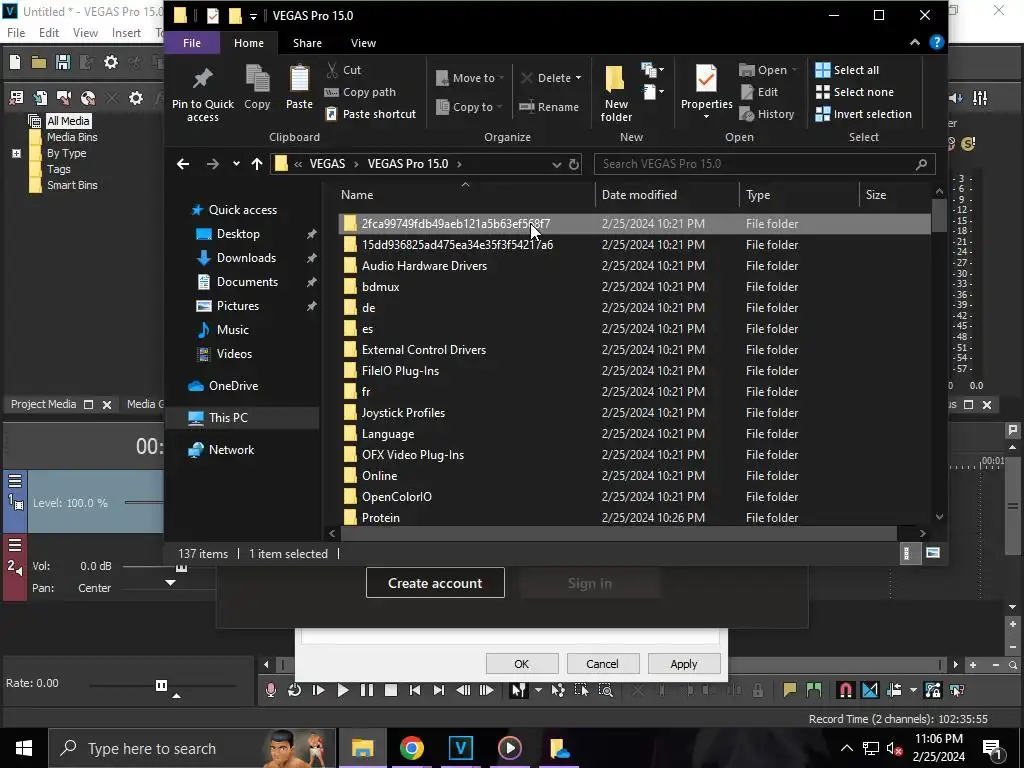Select the Selection Edit tool

[581, 690]
